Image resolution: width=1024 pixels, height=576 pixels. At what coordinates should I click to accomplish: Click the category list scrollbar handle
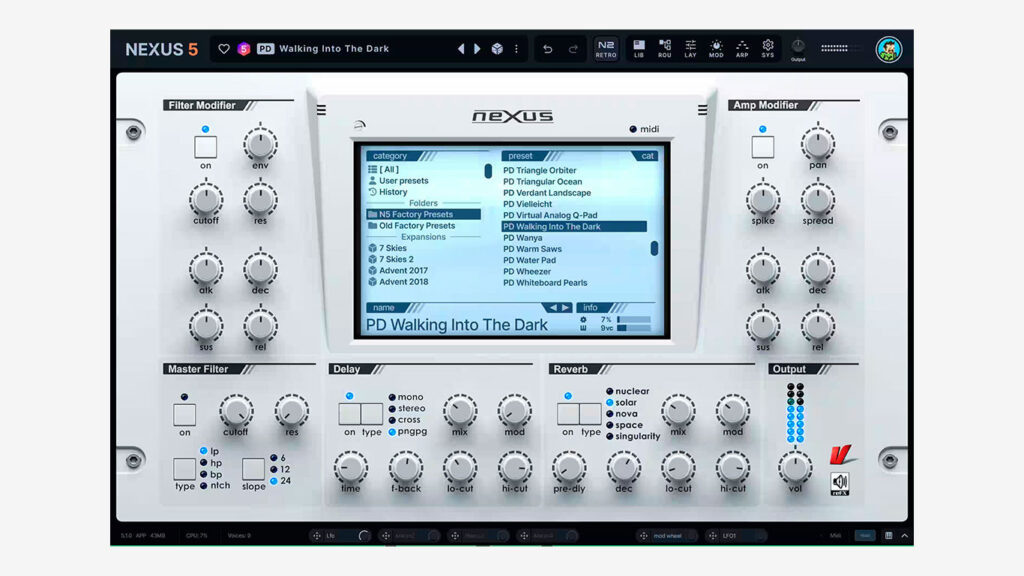(488, 171)
